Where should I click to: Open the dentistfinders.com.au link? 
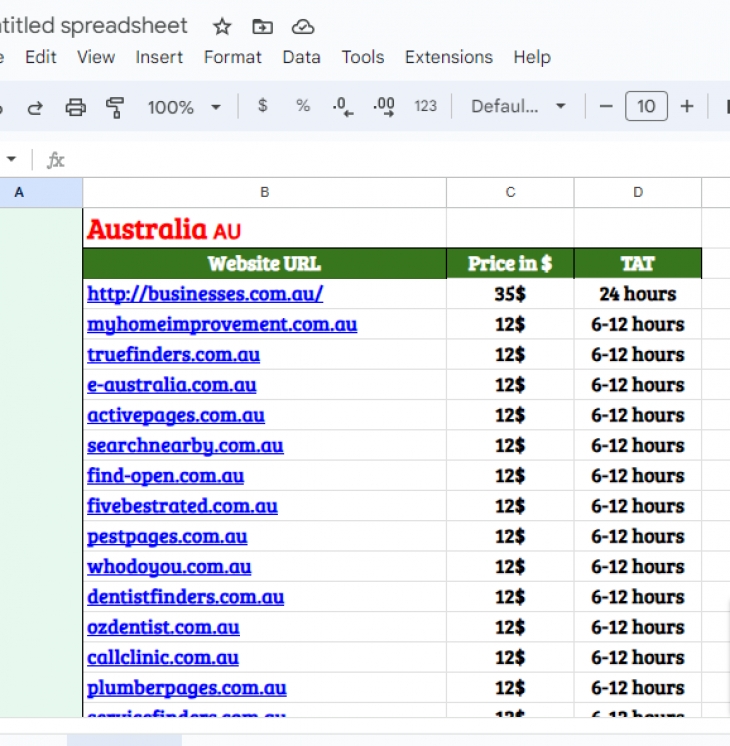point(185,597)
